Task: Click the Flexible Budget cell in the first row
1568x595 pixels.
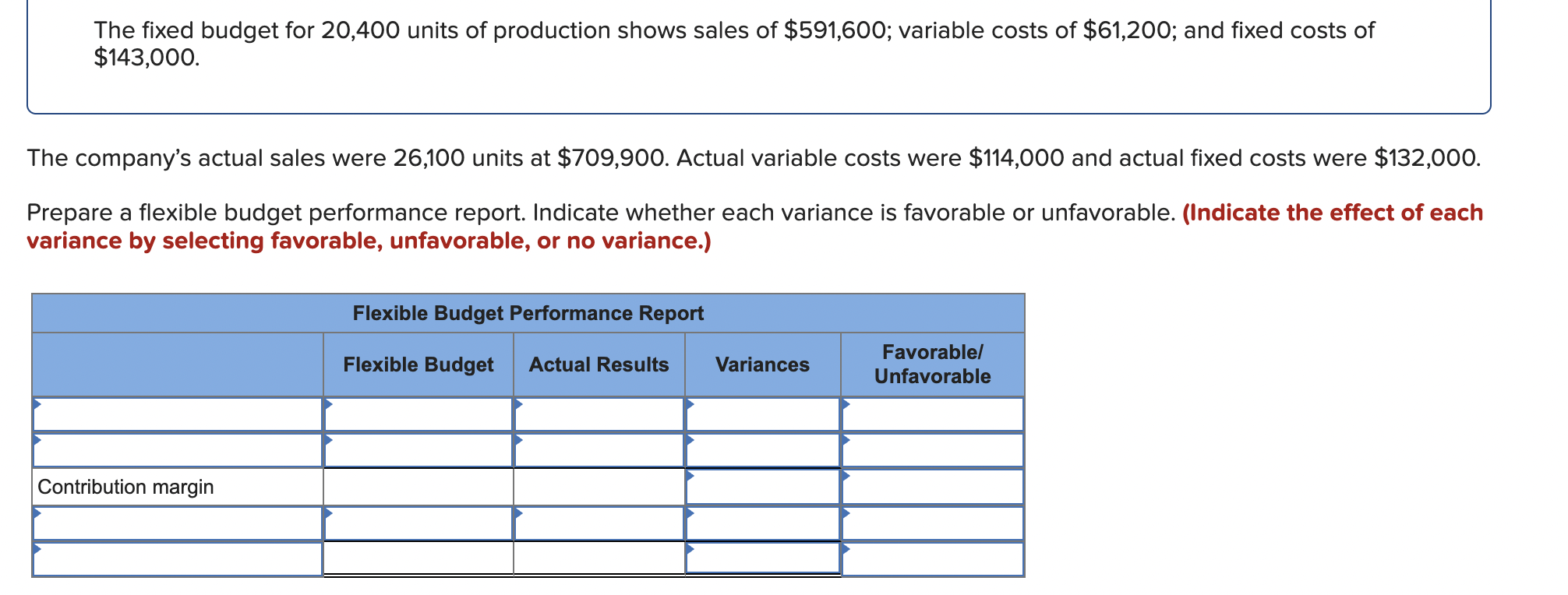Action: (x=418, y=415)
